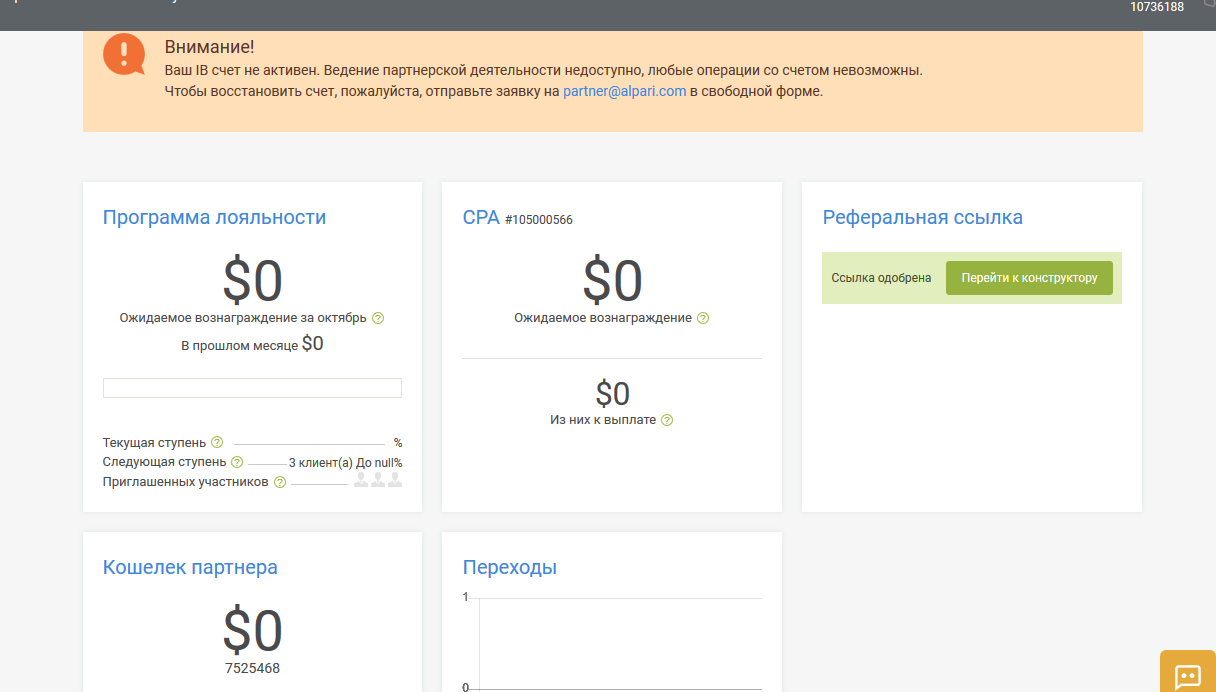Open the Реферальная ссылка heading link
Image resolution: width=1216 pixels, height=692 pixels.
click(922, 217)
